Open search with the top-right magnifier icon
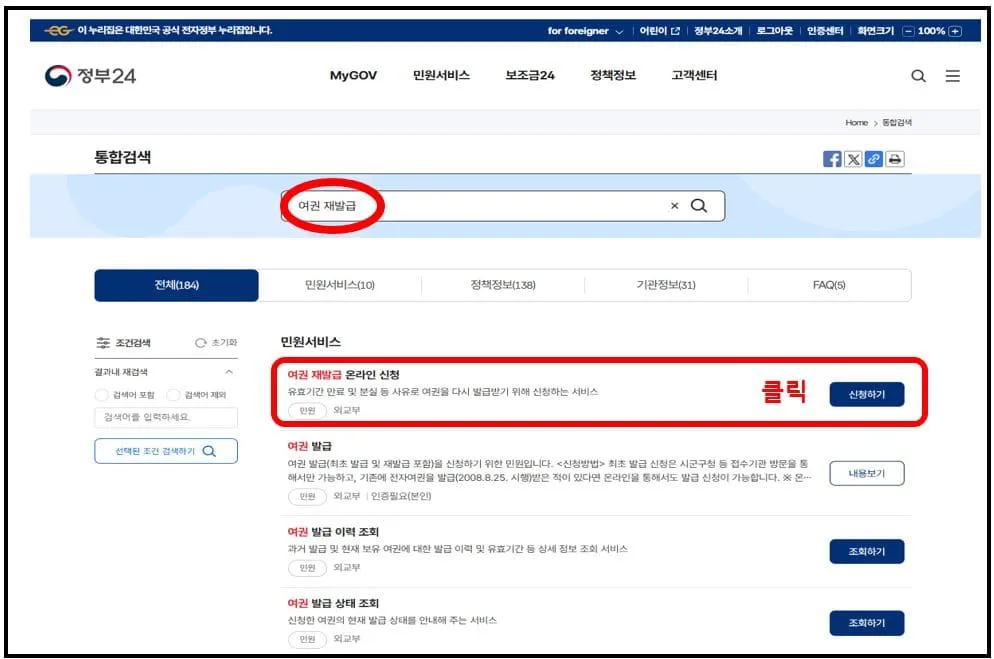This screenshot has width=994, height=659. (917, 75)
